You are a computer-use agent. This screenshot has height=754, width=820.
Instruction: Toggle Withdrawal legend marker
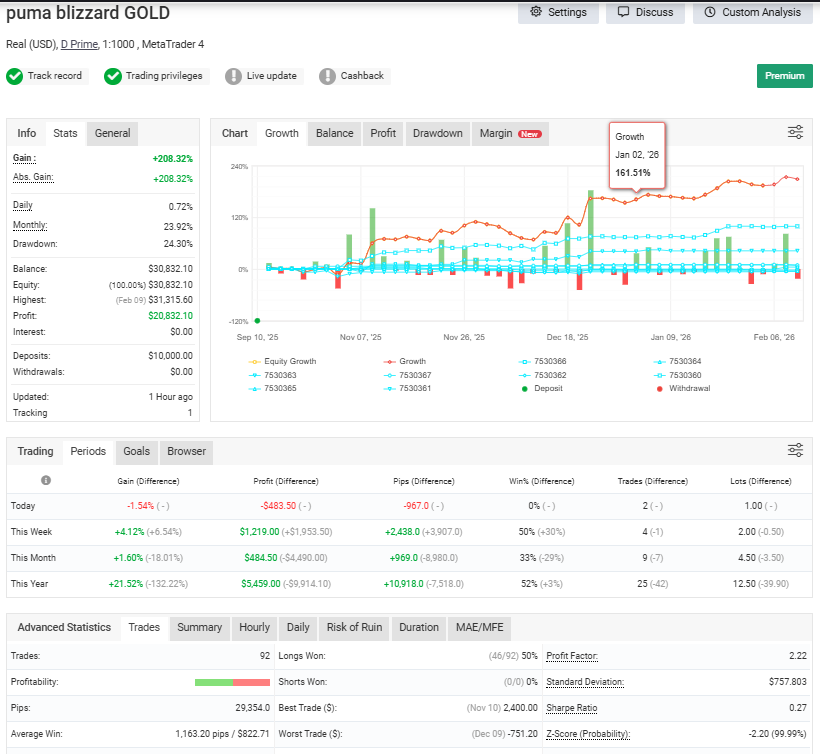click(x=683, y=388)
